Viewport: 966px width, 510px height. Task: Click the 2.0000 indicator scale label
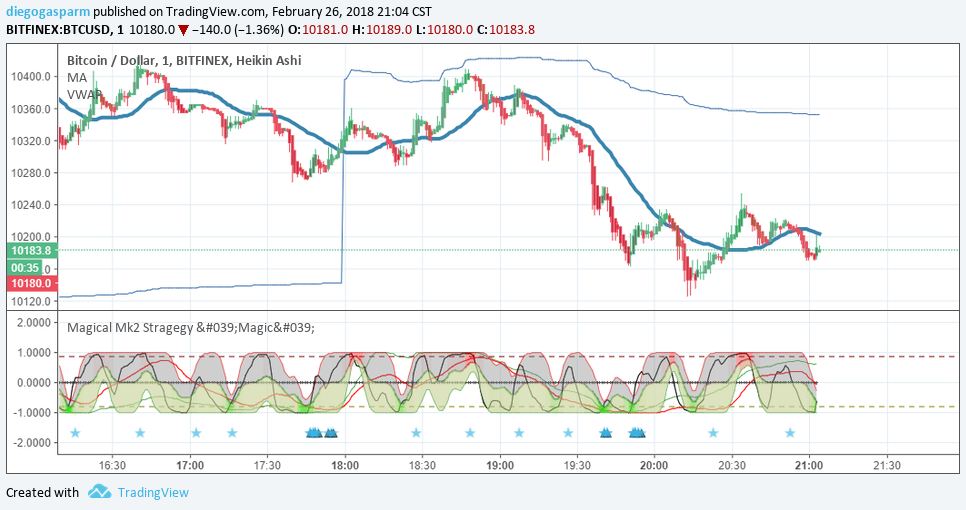33,323
